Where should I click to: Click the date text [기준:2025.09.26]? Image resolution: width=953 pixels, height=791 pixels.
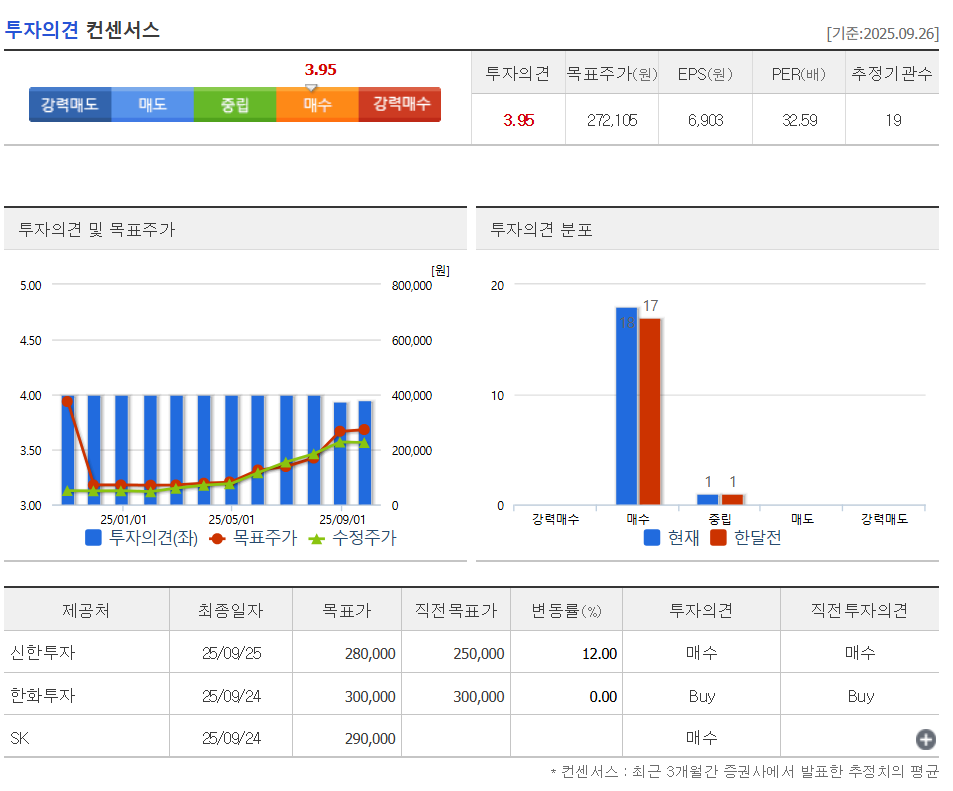tap(882, 33)
